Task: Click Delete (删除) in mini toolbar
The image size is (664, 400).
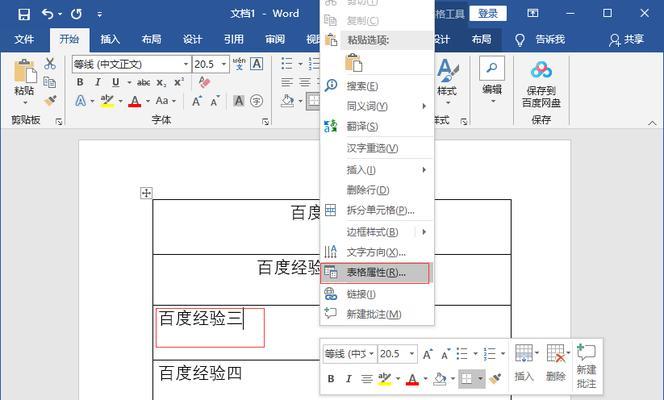Action: click(x=556, y=363)
